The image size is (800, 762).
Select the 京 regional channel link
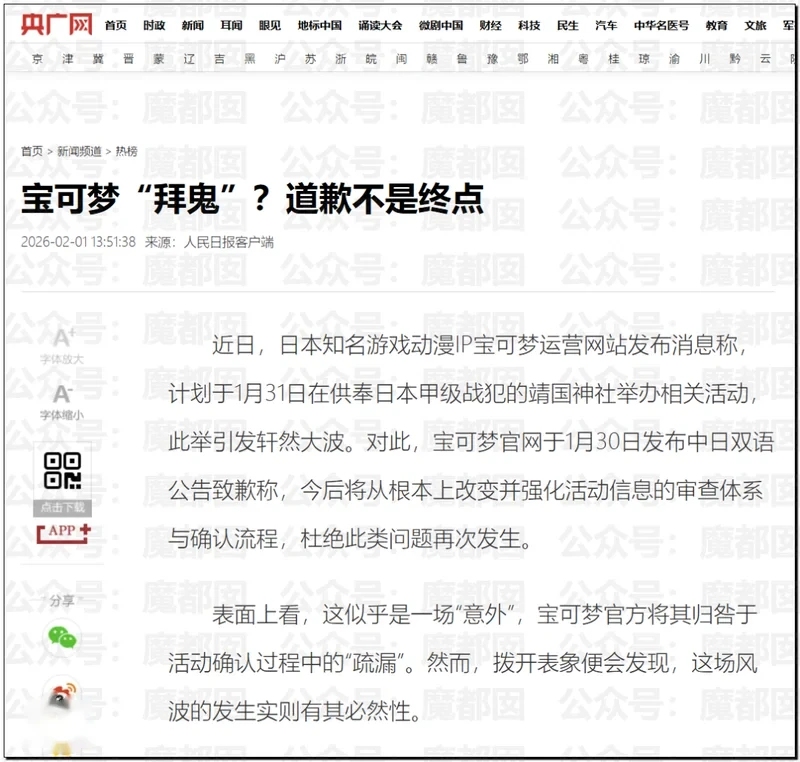coord(37,59)
